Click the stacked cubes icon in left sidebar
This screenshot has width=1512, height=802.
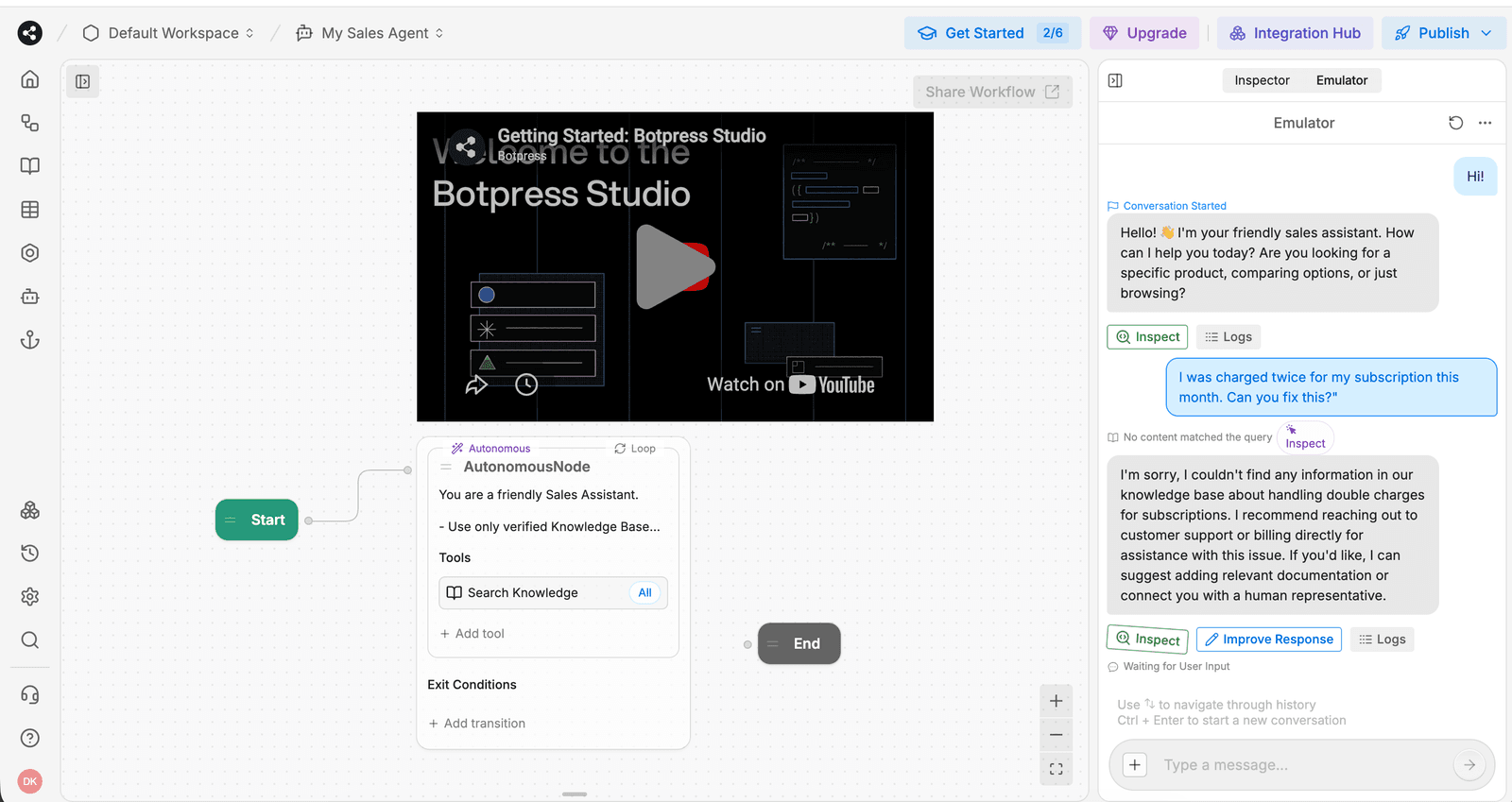[30, 510]
